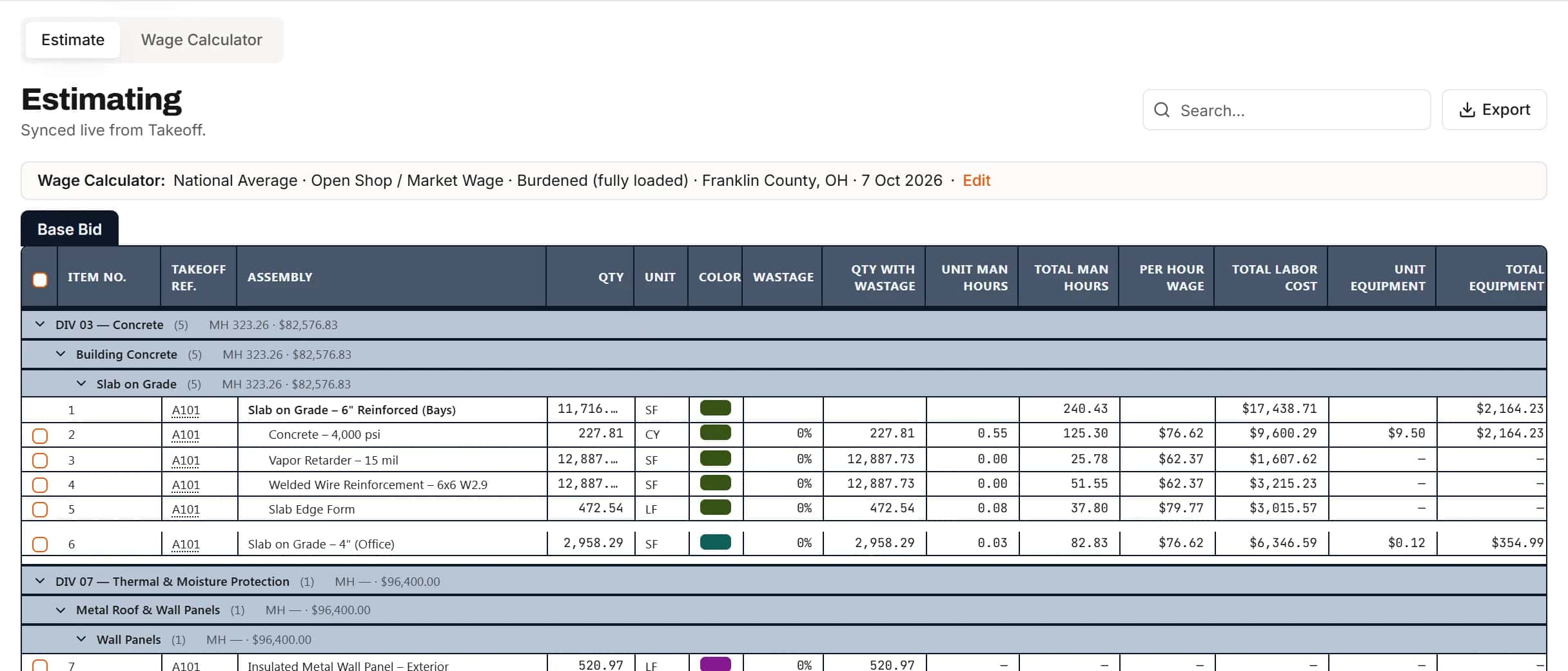Collapse Metal Roof & Wall Panels group
The width and height of the screenshot is (1568, 671).
coord(61,610)
